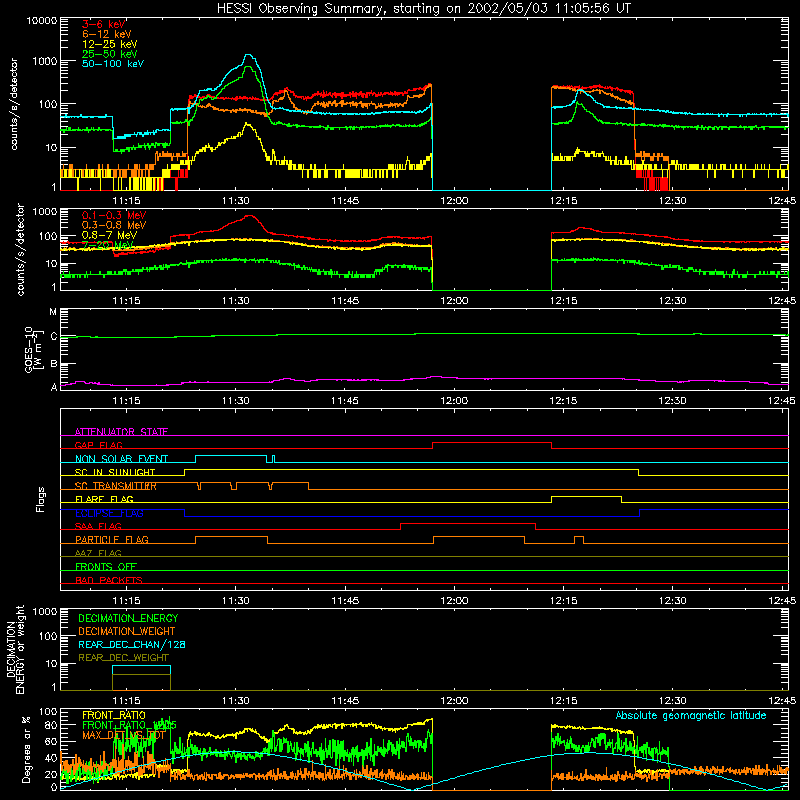Click the B flux class tick label

pos(54,364)
